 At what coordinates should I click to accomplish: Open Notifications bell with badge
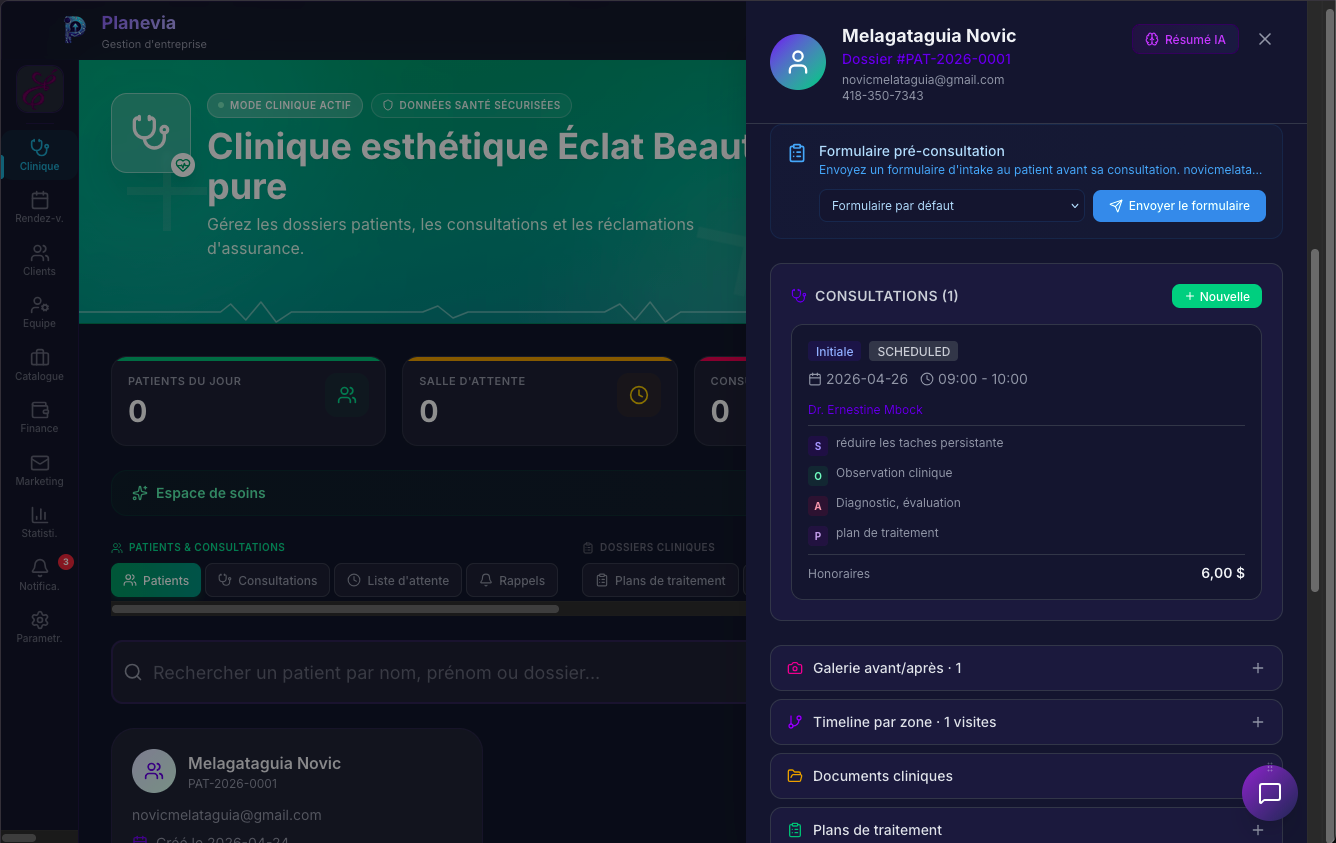[40, 575]
